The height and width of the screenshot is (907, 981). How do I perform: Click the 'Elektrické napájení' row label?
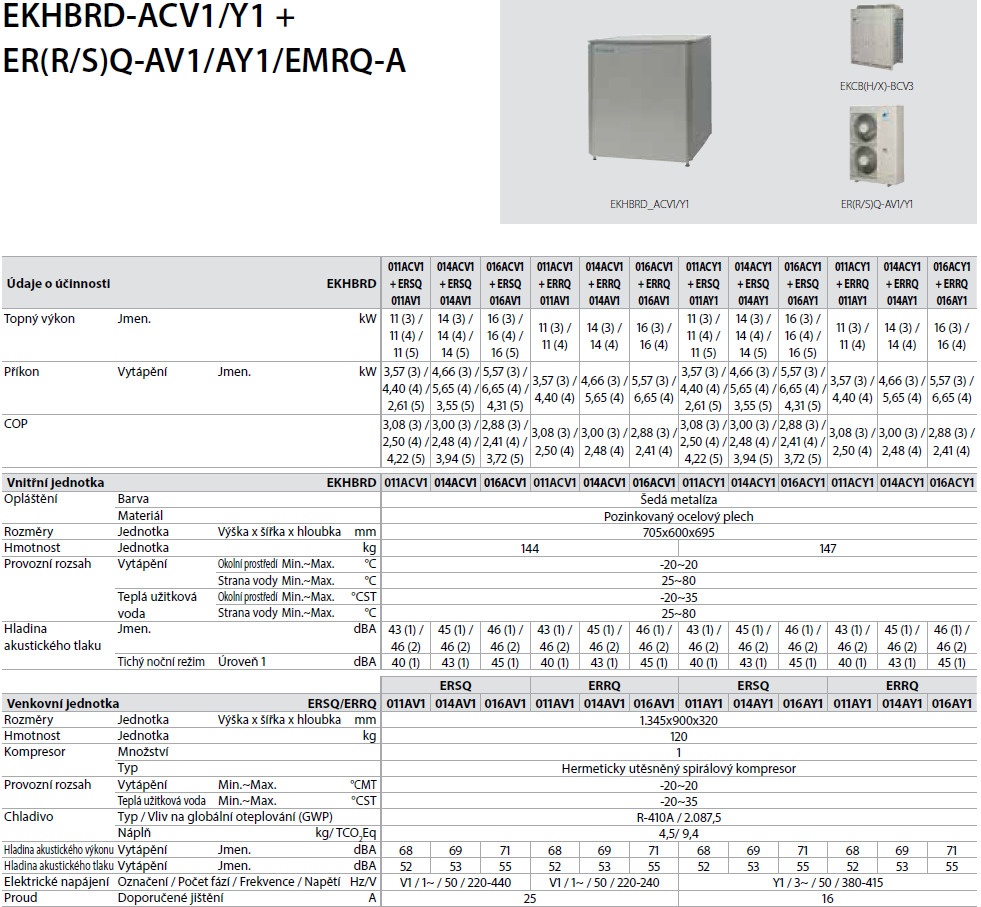(56, 882)
